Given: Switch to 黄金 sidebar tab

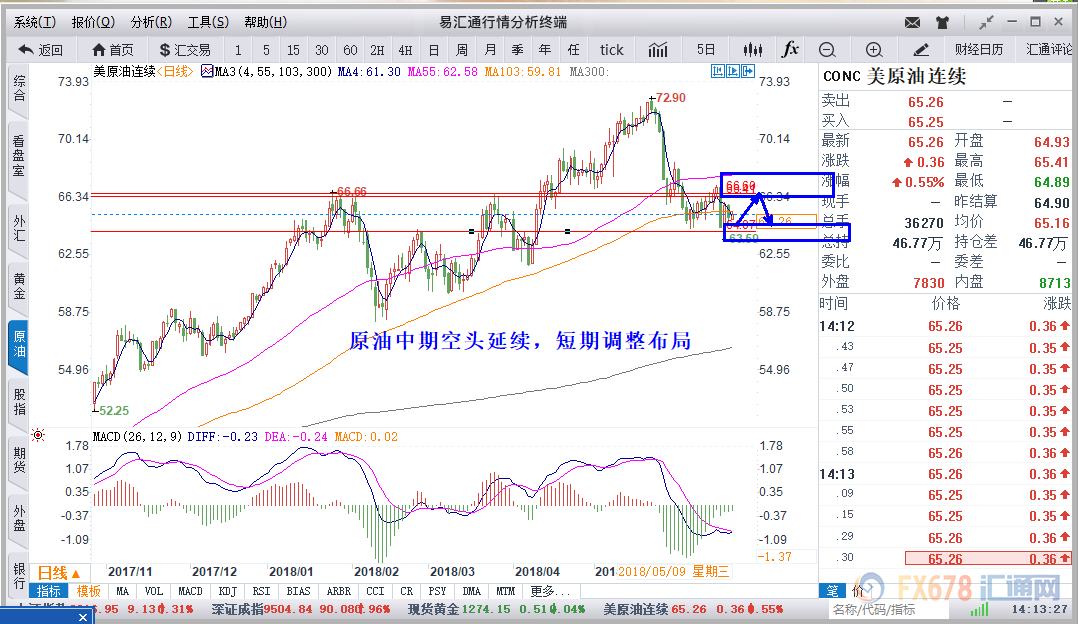Looking at the screenshot, I should pyautogui.click(x=19, y=286).
